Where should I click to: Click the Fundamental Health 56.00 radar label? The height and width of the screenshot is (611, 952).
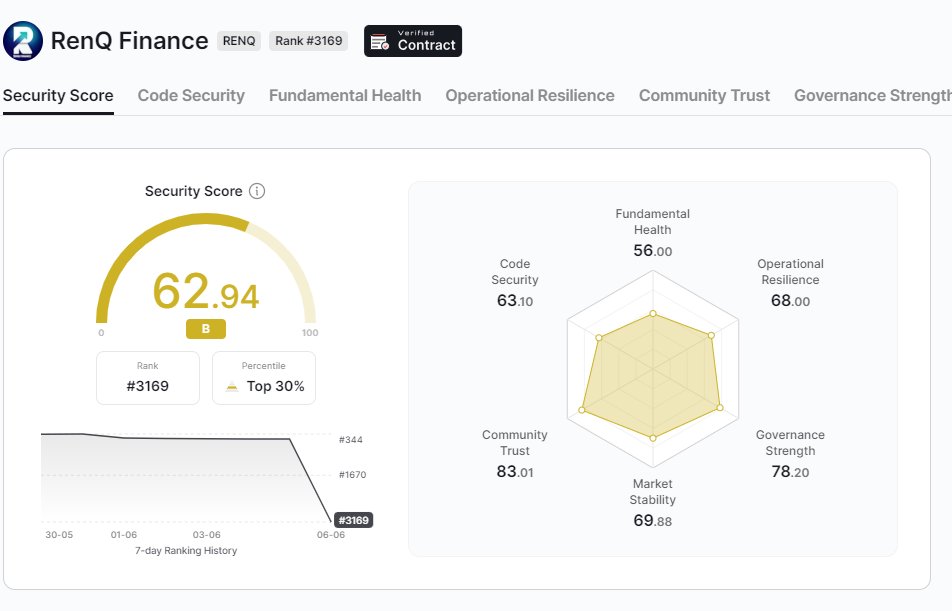point(653,233)
